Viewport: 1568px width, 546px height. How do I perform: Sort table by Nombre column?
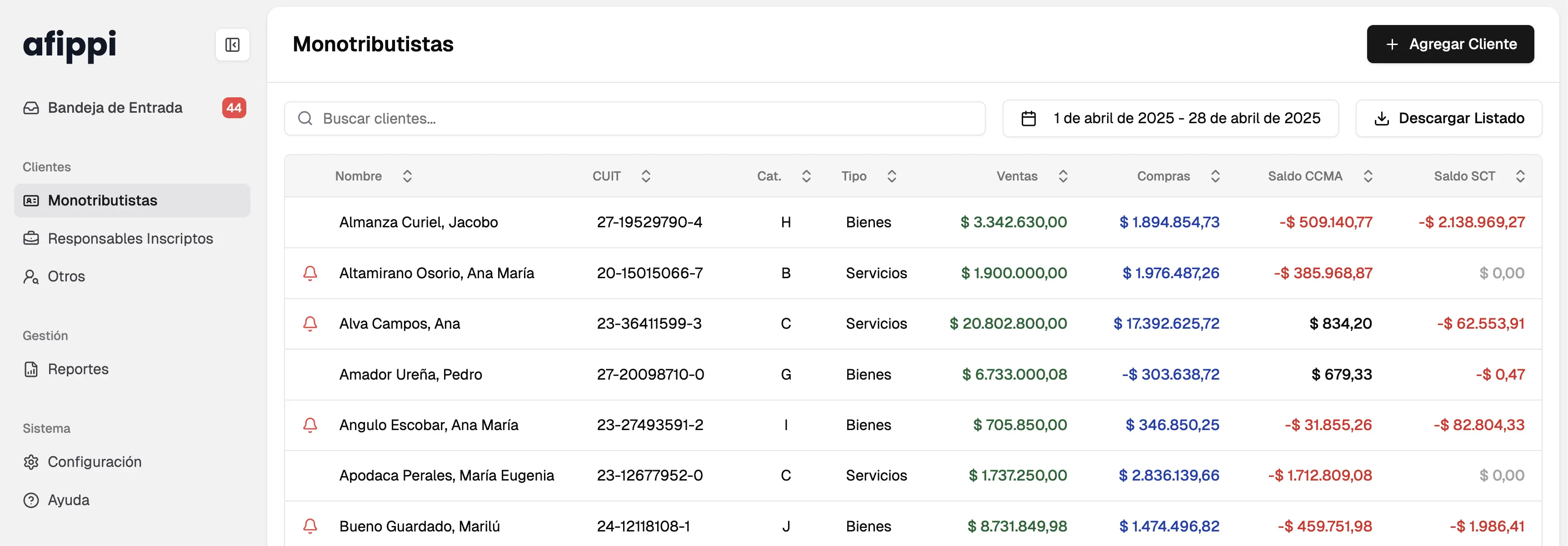click(407, 176)
